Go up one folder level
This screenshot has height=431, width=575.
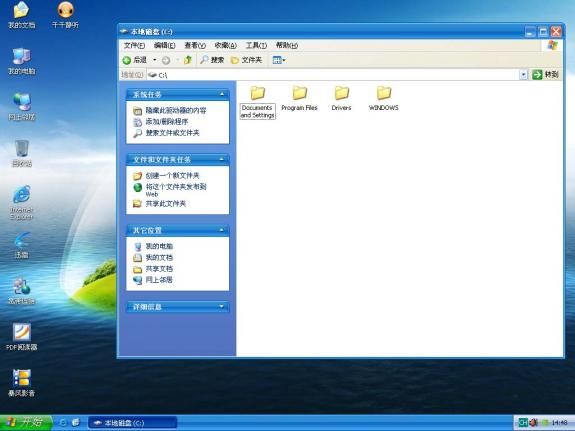(188, 60)
